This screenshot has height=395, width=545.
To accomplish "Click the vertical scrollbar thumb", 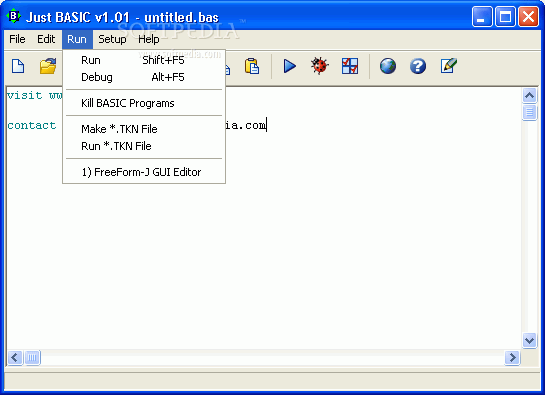I will (x=529, y=112).
